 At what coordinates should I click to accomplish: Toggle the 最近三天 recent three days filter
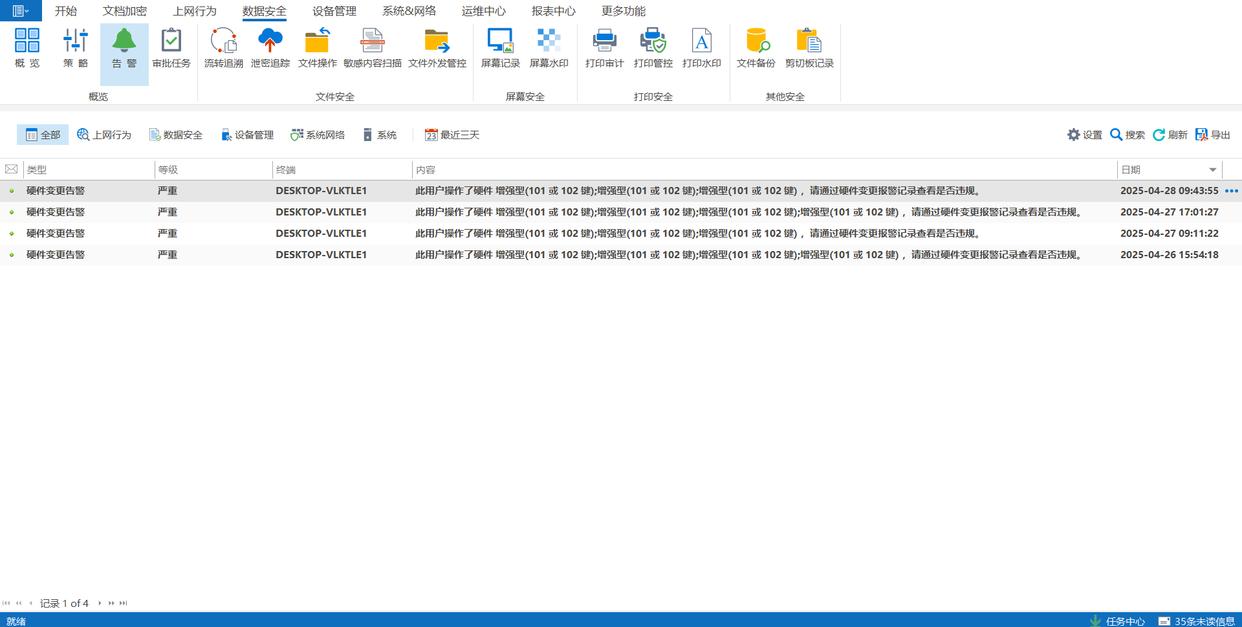pos(452,135)
